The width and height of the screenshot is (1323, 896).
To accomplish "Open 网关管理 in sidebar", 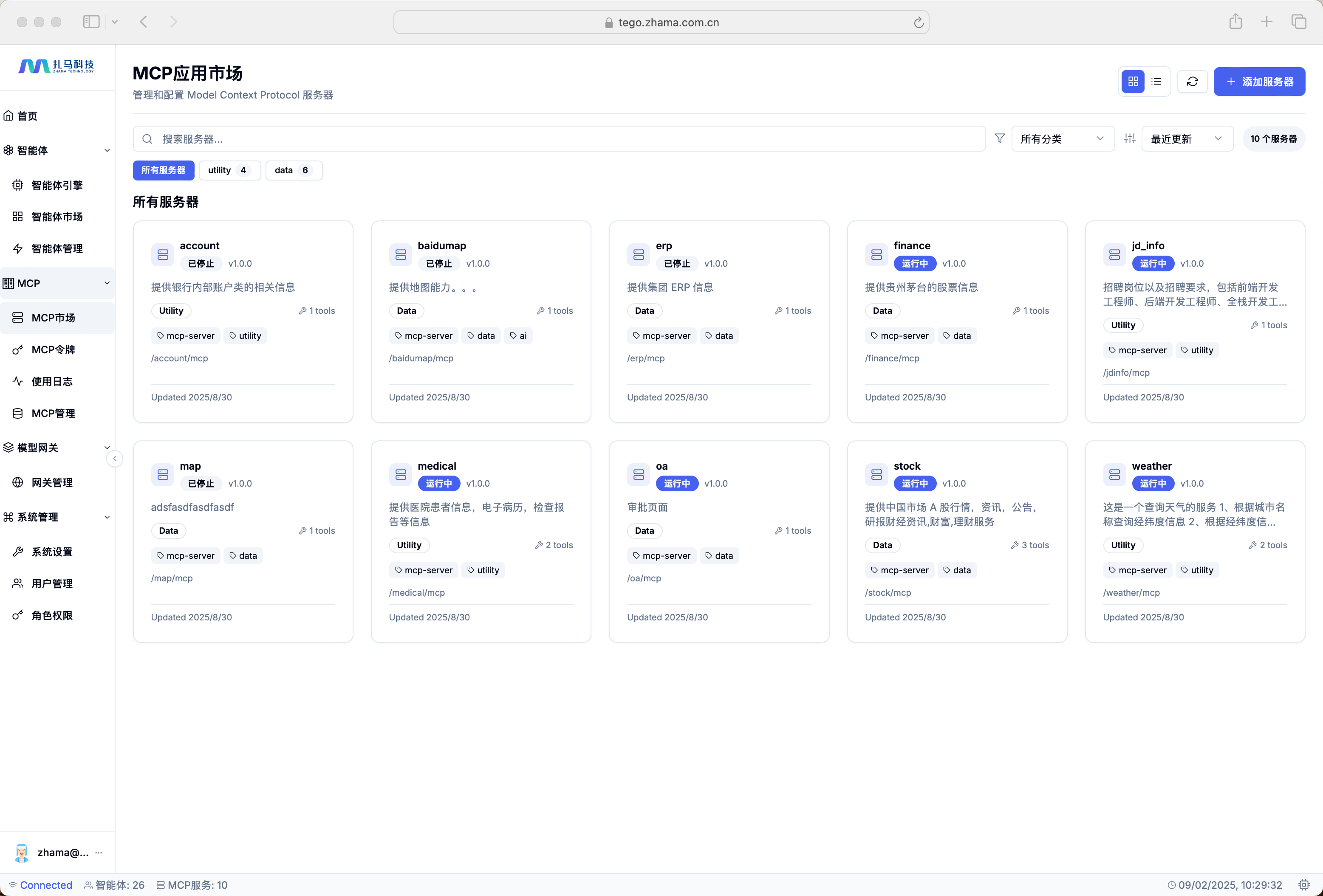I will pos(52,482).
